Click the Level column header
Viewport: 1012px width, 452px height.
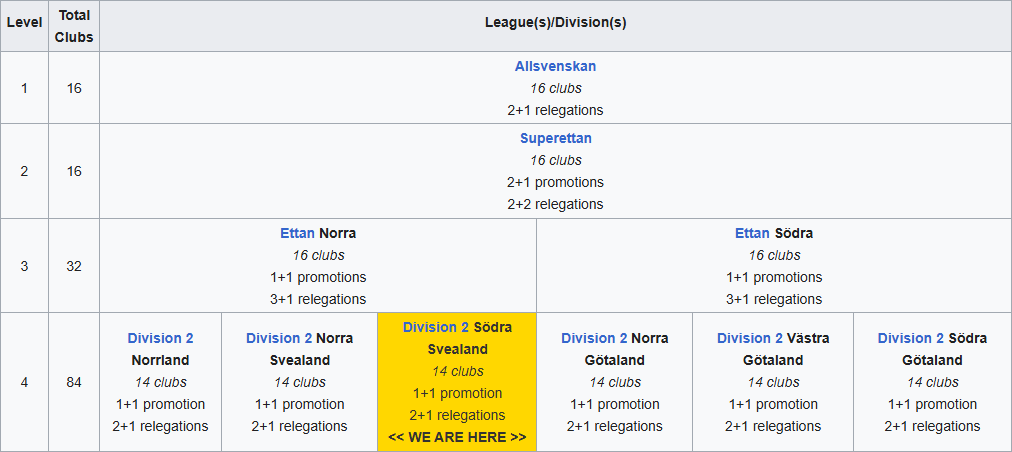pos(24,22)
